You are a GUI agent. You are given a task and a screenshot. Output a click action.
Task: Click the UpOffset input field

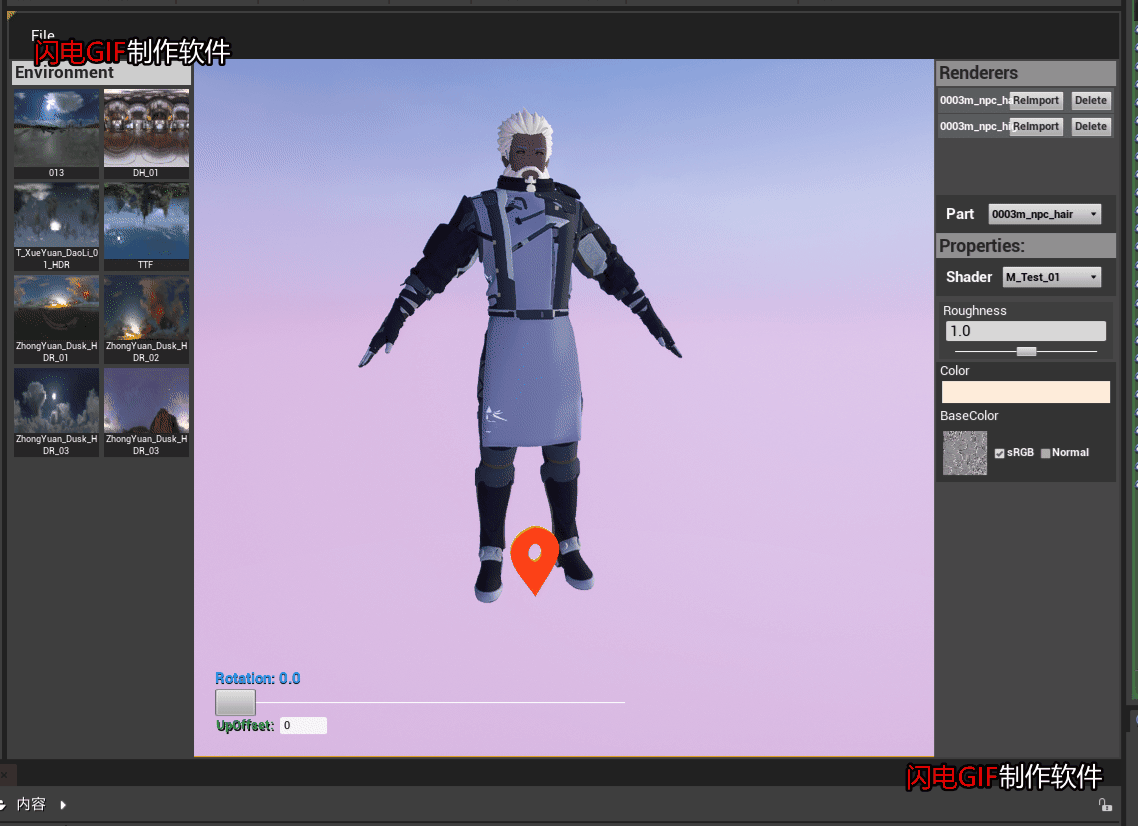coord(303,726)
